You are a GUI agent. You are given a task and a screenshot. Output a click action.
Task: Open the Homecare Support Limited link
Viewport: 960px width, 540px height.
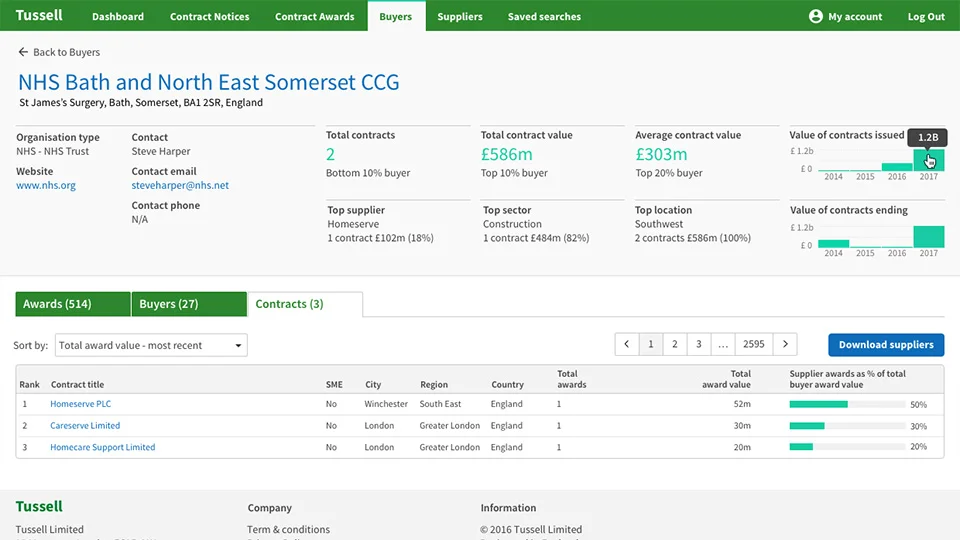102,447
